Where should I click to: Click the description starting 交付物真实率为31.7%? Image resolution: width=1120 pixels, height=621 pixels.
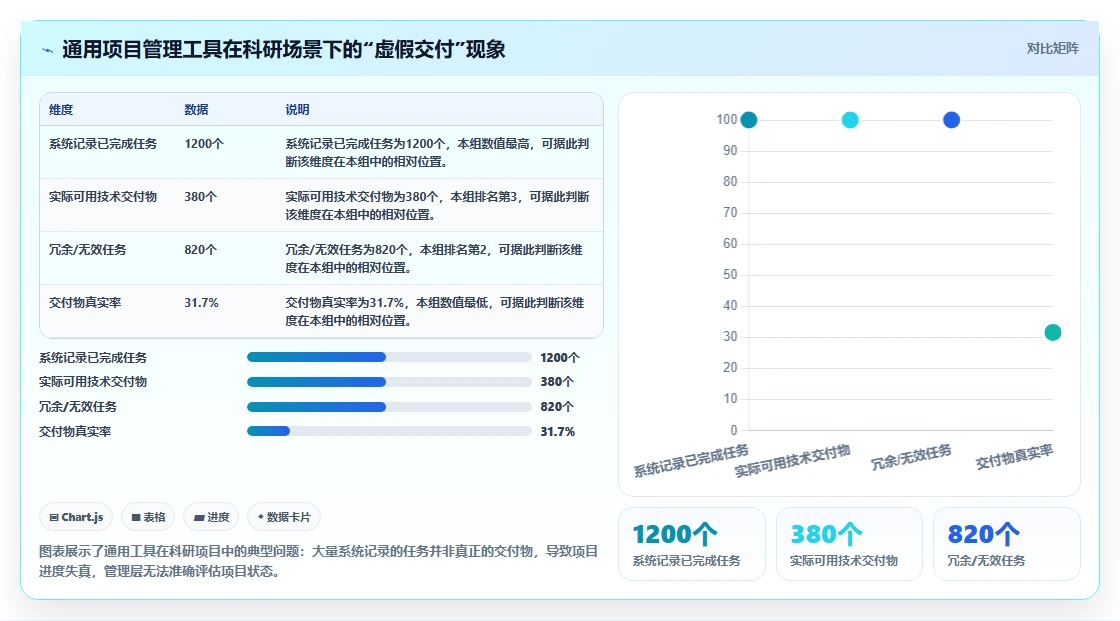point(435,312)
